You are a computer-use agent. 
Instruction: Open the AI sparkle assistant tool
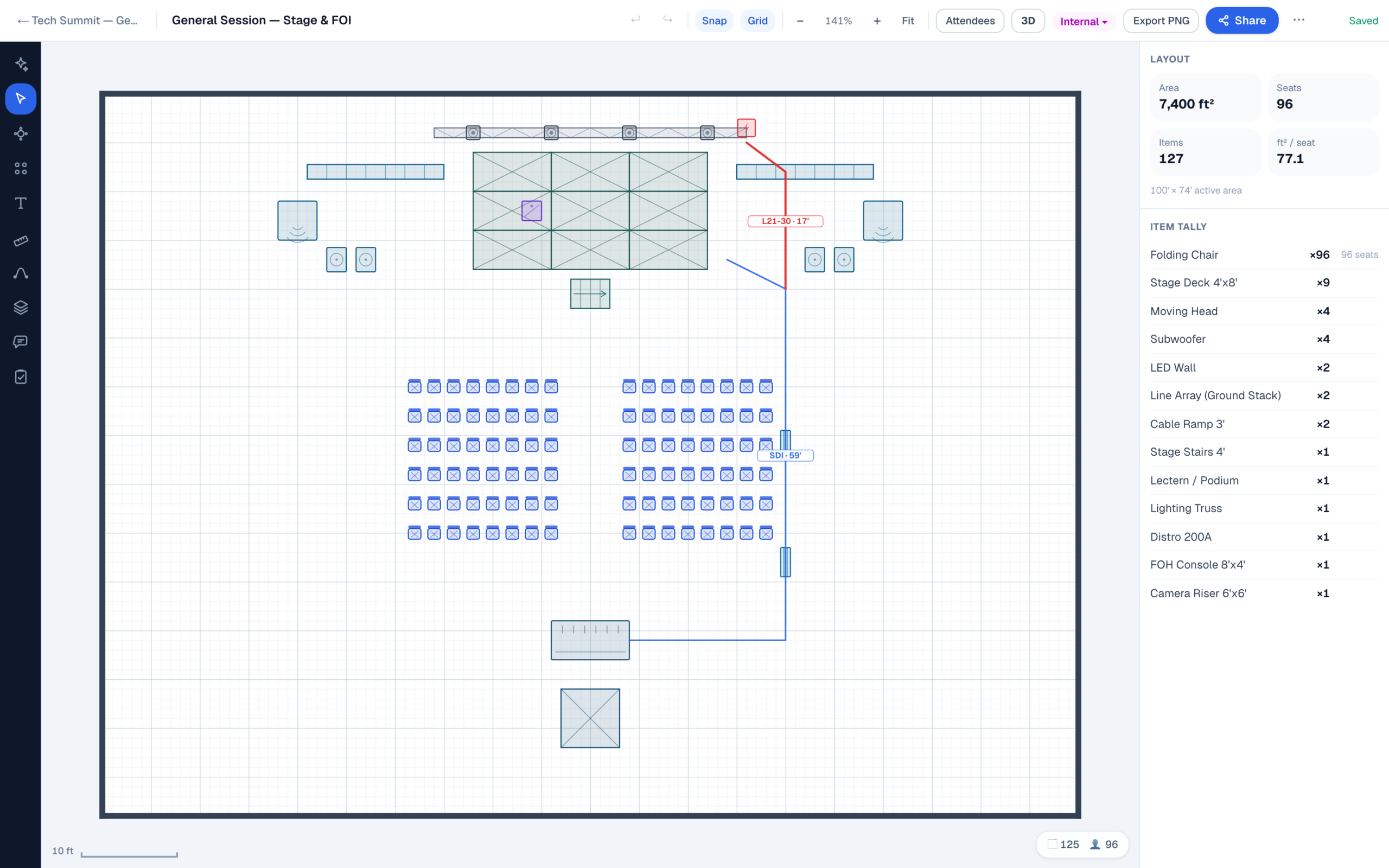[x=21, y=63]
